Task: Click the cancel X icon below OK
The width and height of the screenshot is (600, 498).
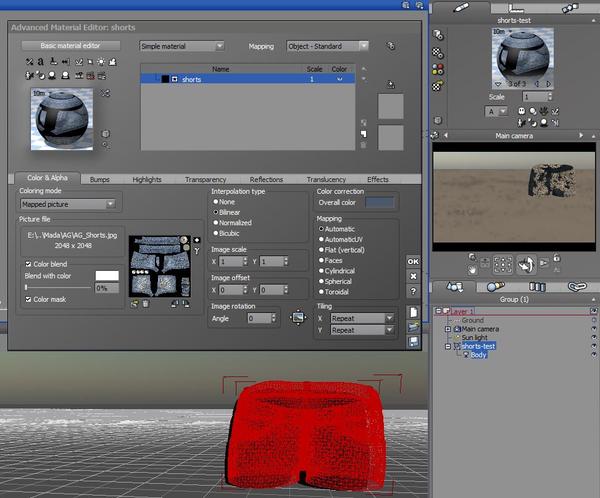Action: [413, 276]
